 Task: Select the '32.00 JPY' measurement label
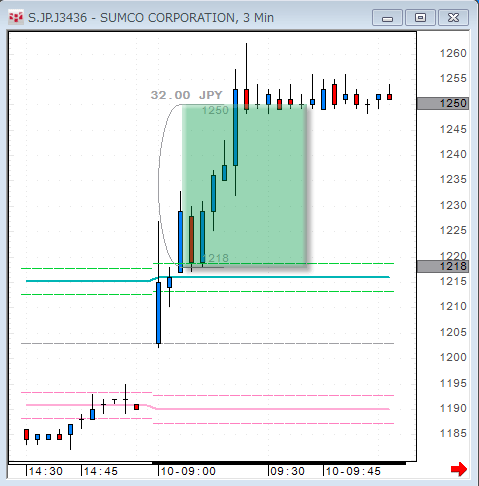pos(186,95)
